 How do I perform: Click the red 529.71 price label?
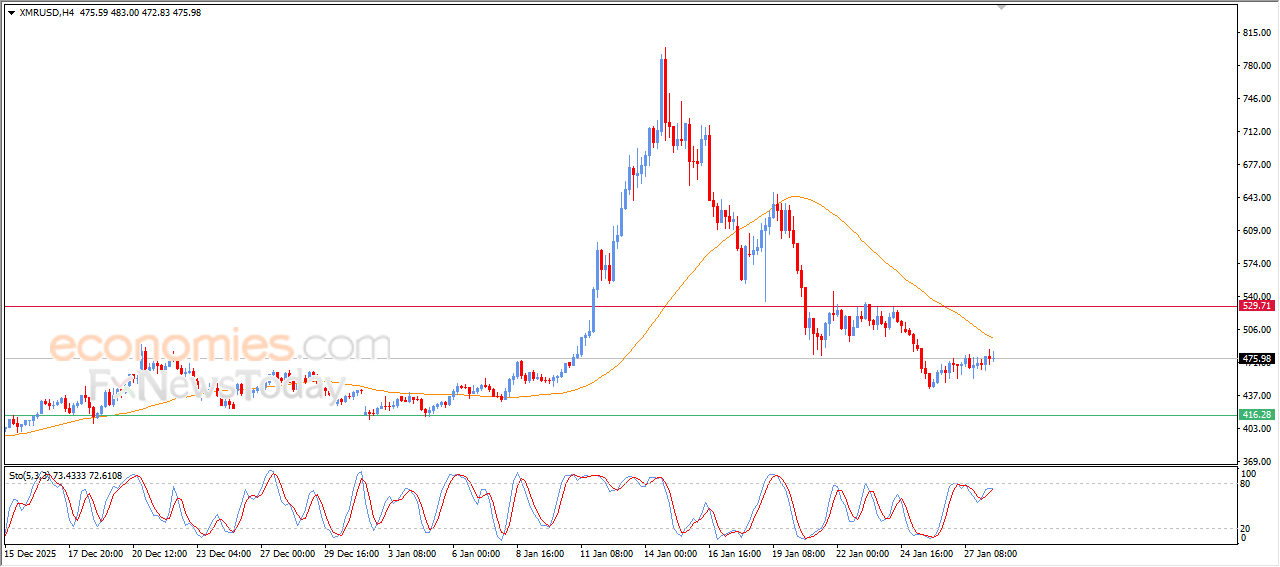pyautogui.click(x=1255, y=307)
